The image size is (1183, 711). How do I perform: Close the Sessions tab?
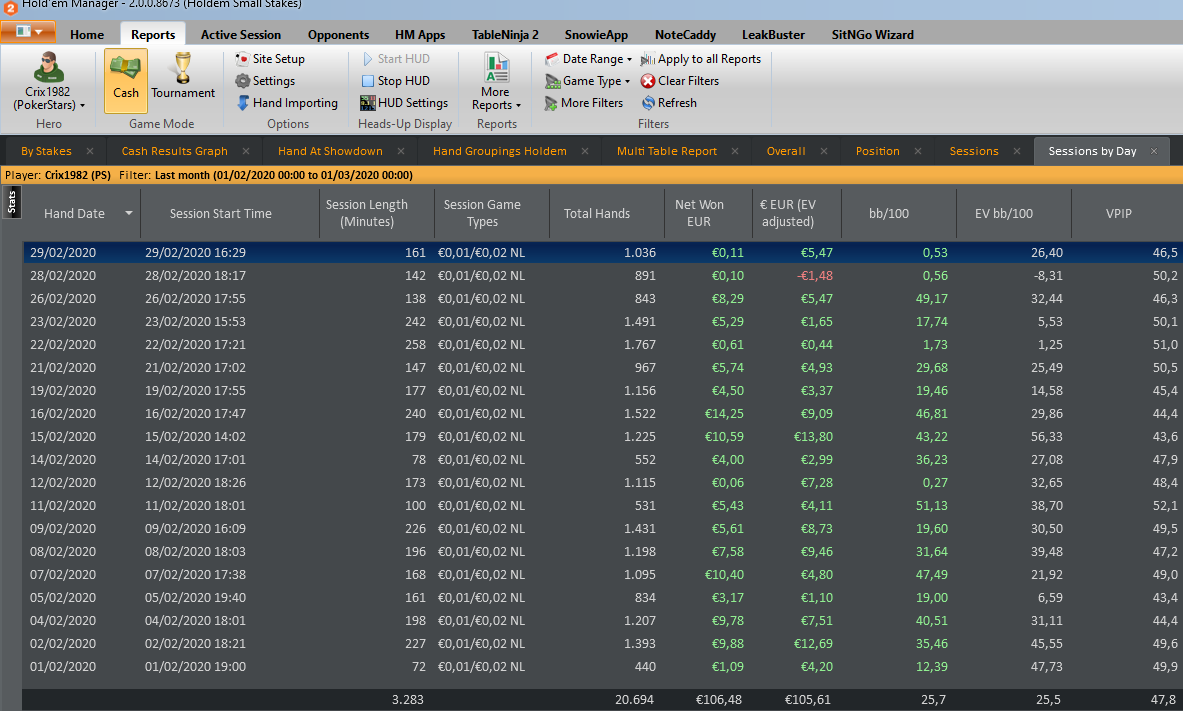click(1017, 151)
